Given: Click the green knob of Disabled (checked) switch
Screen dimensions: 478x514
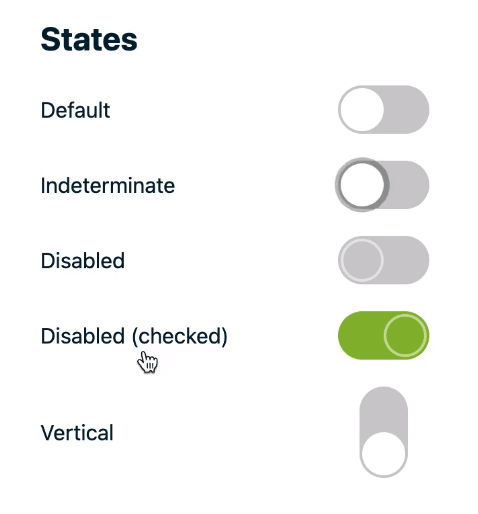Looking at the screenshot, I should click(405, 335).
